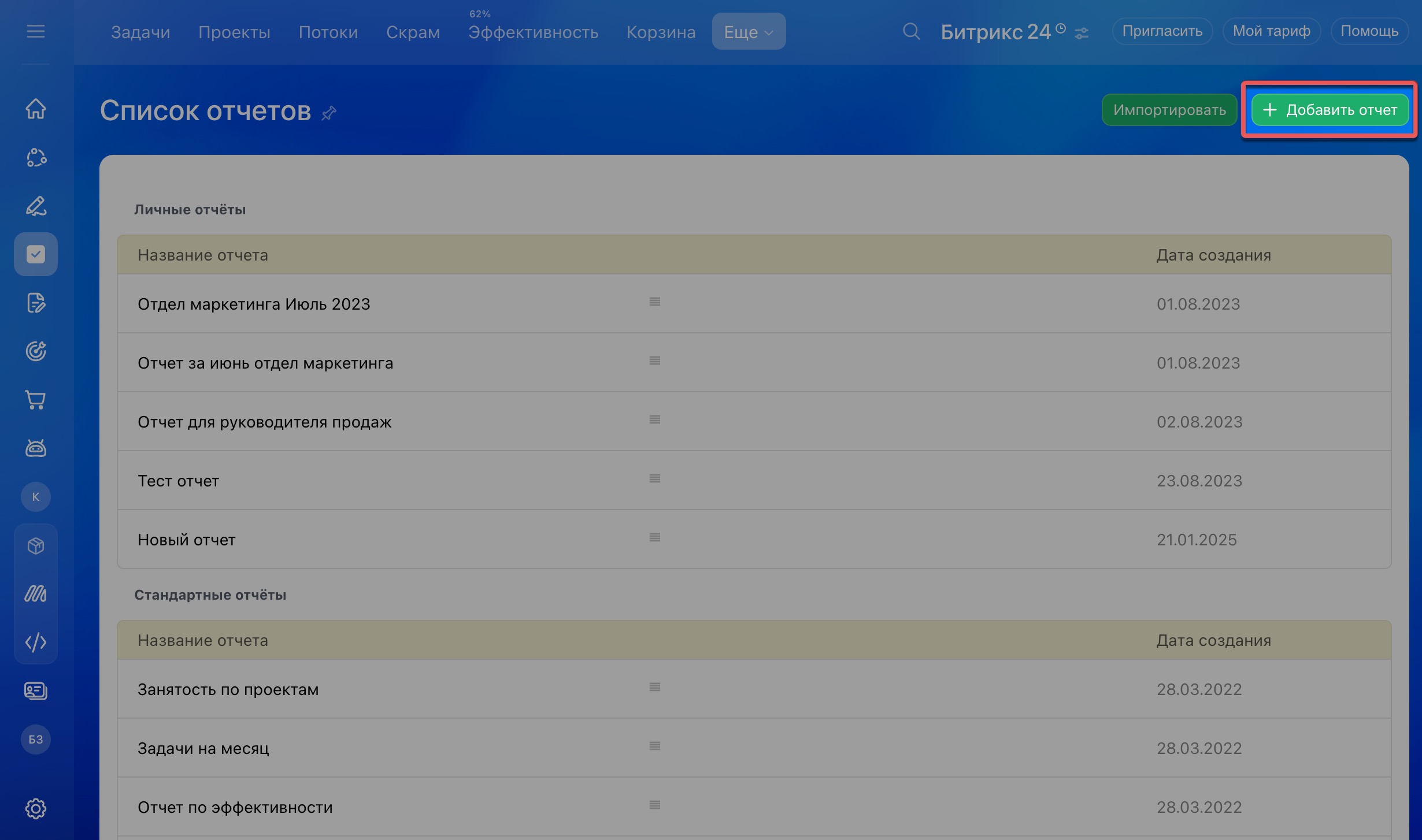Switch to the Проекты tab
Viewport: 1422px width, 840px height.
(x=234, y=32)
